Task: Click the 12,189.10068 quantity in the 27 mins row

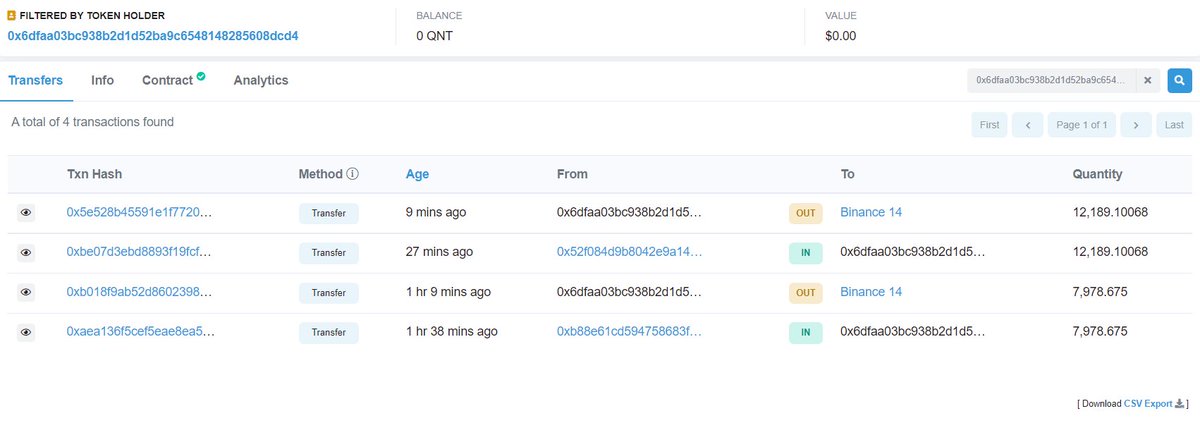Action: click(x=1110, y=253)
